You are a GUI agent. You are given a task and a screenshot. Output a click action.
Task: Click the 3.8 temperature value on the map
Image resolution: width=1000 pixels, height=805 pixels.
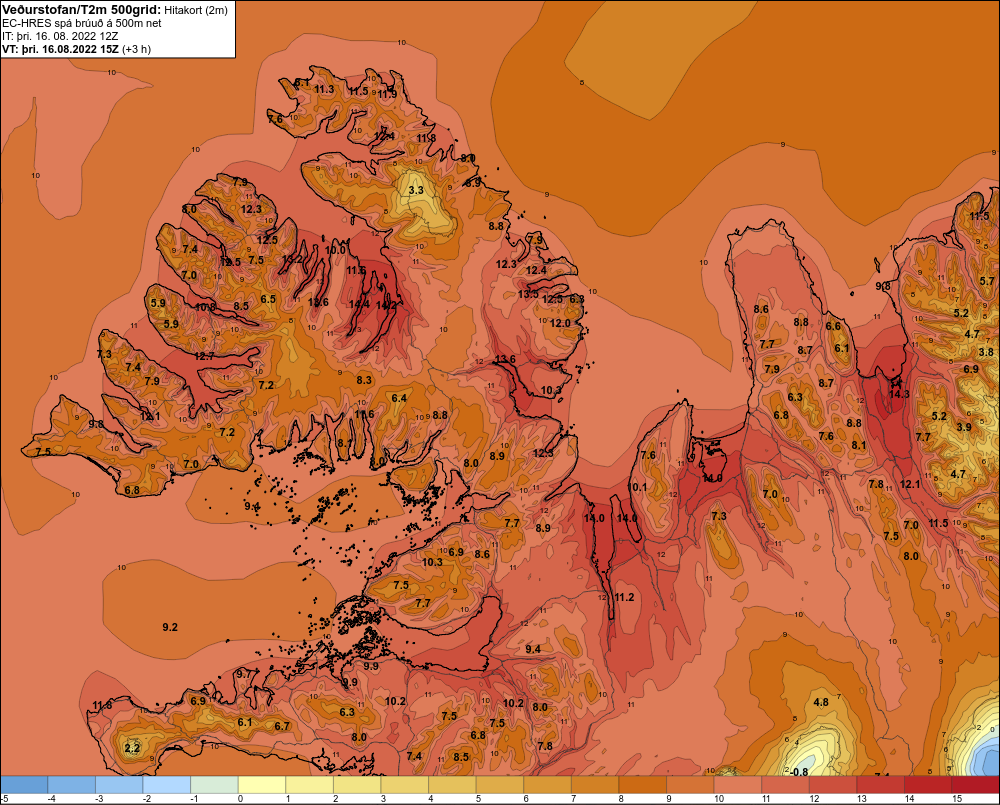click(986, 352)
